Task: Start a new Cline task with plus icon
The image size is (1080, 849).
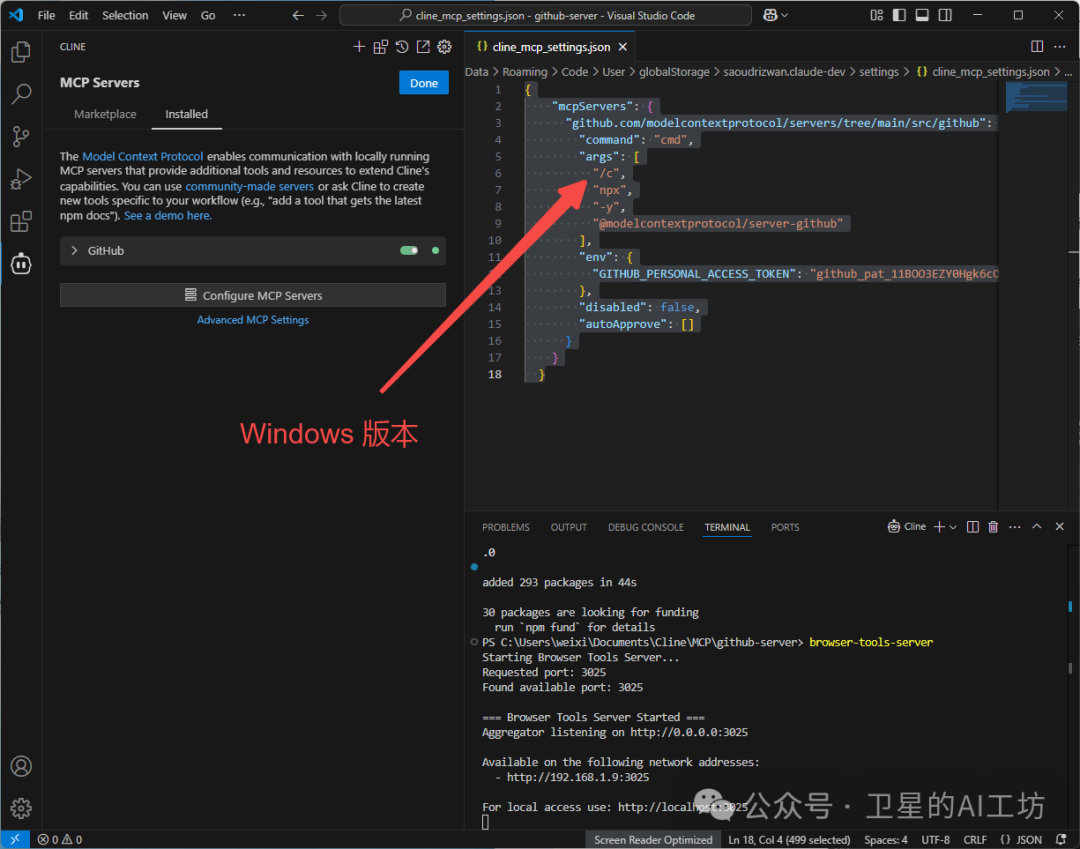Action: pyautogui.click(x=359, y=47)
